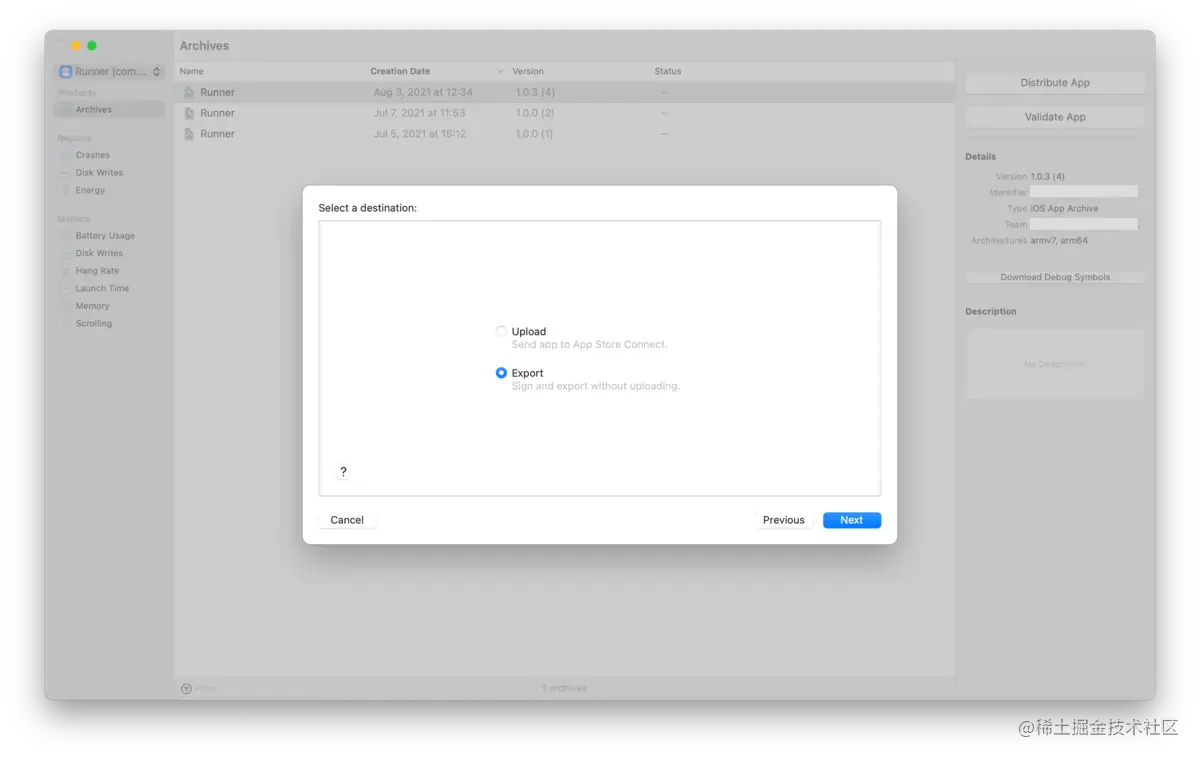Click Validate App in the Archives window

coord(1055,117)
